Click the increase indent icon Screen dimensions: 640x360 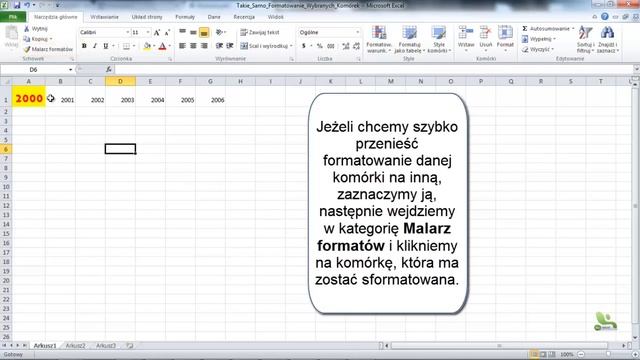point(230,46)
